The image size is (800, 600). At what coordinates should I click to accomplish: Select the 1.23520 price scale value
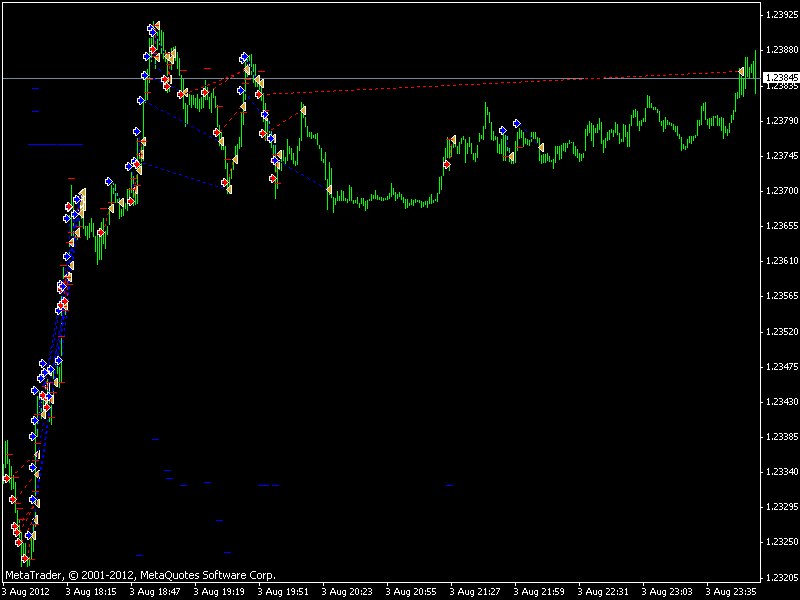point(782,332)
